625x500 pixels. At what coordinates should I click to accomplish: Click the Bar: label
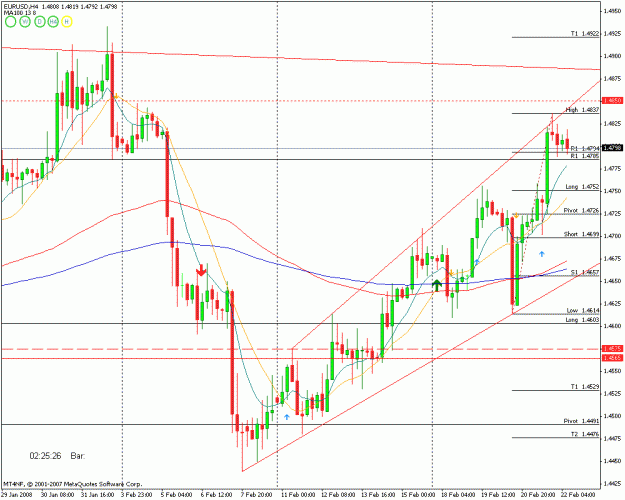pyautogui.click(x=78, y=456)
